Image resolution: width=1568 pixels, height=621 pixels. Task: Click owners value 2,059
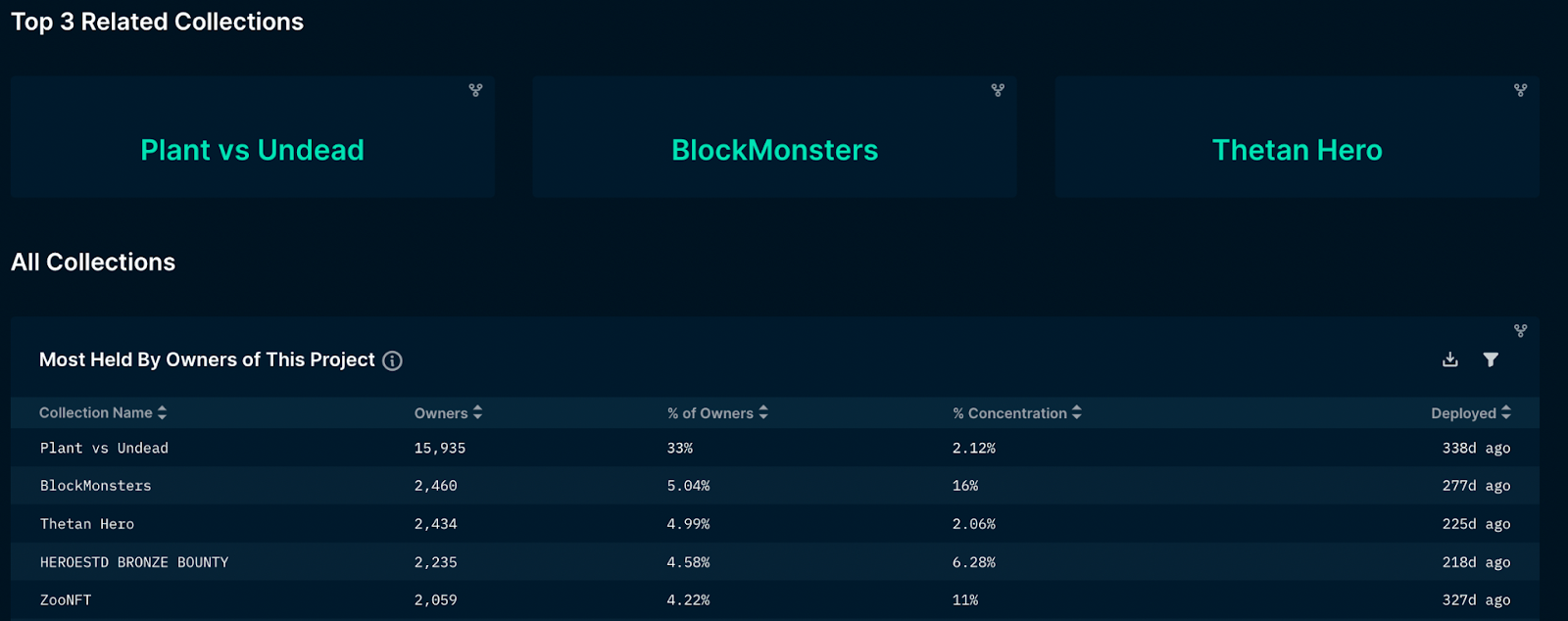435,599
